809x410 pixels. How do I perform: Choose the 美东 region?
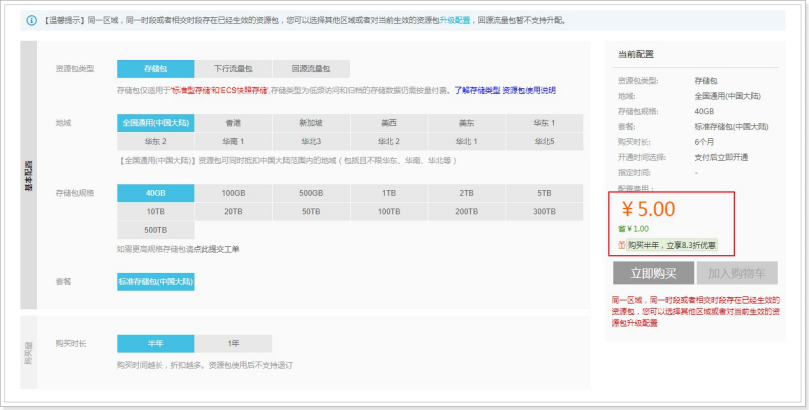466,123
